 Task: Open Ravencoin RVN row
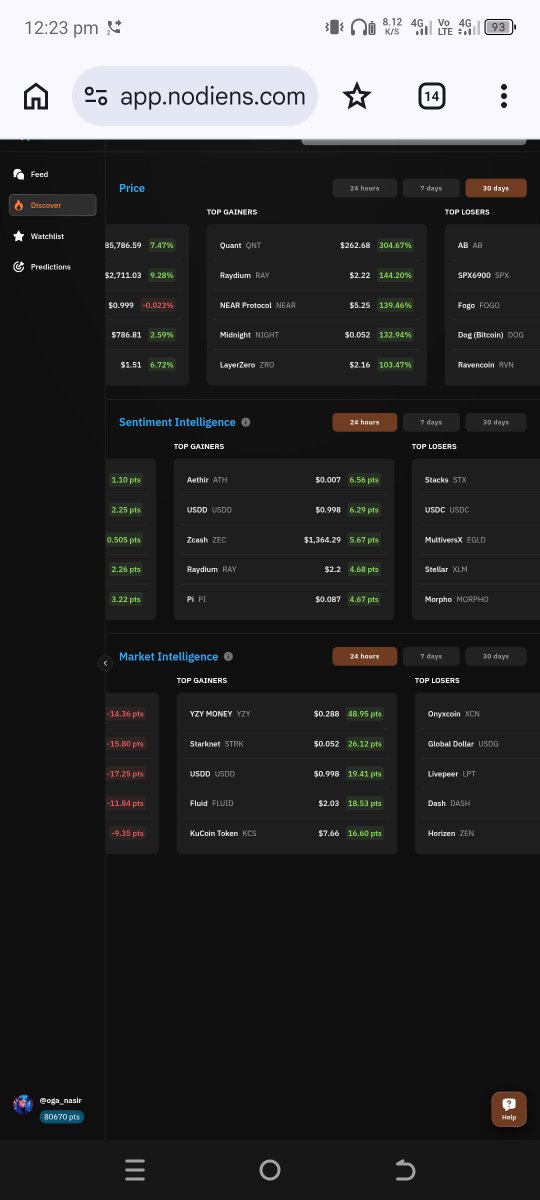[x=492, y=365]
